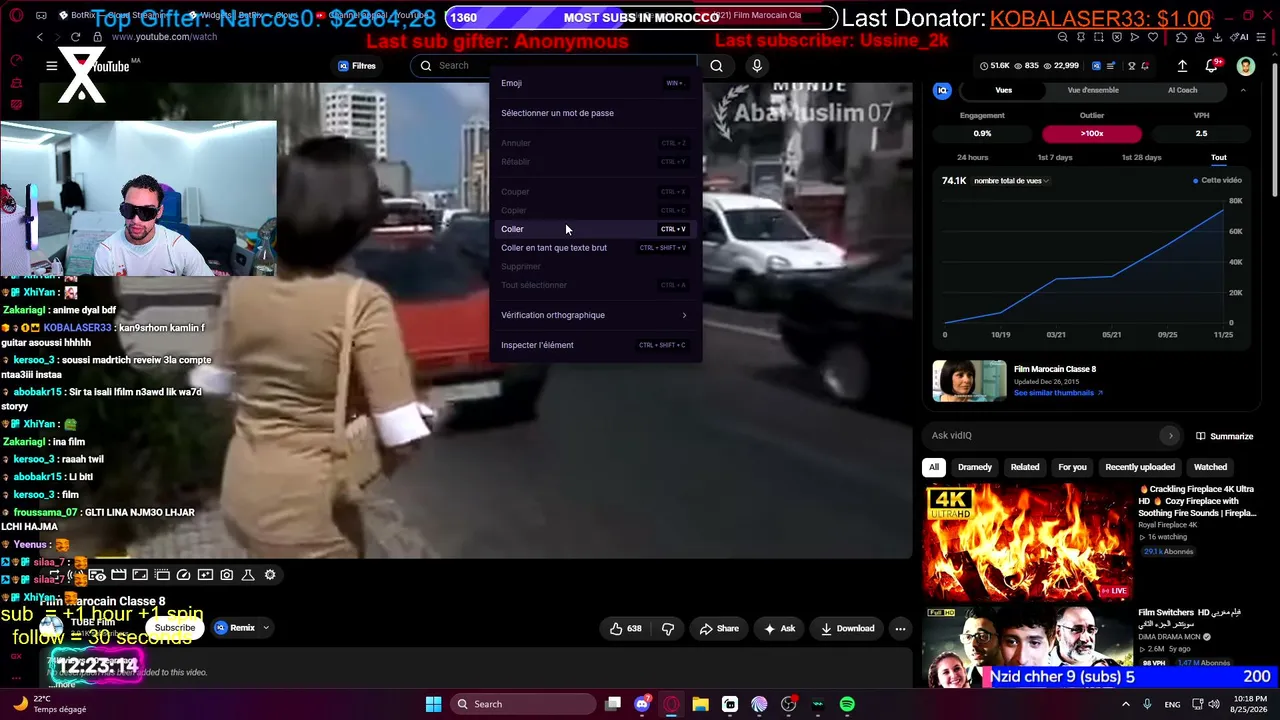This screenshot has height=720, width=1280.
Task: Click the camera screenshot icon in video toolbar
Action: point(227,575)
